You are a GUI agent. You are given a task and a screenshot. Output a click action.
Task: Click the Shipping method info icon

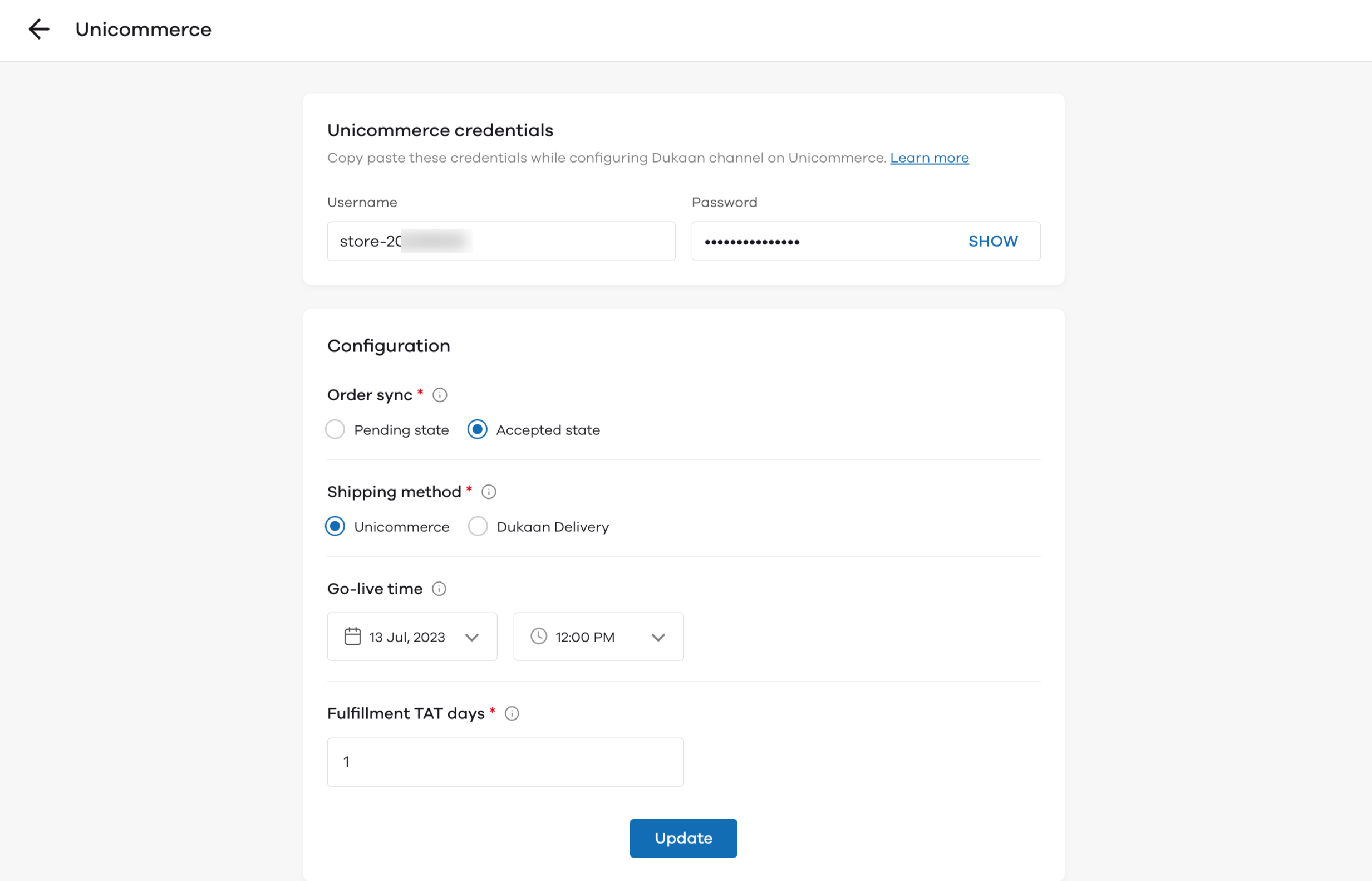[x=489, y=492]
